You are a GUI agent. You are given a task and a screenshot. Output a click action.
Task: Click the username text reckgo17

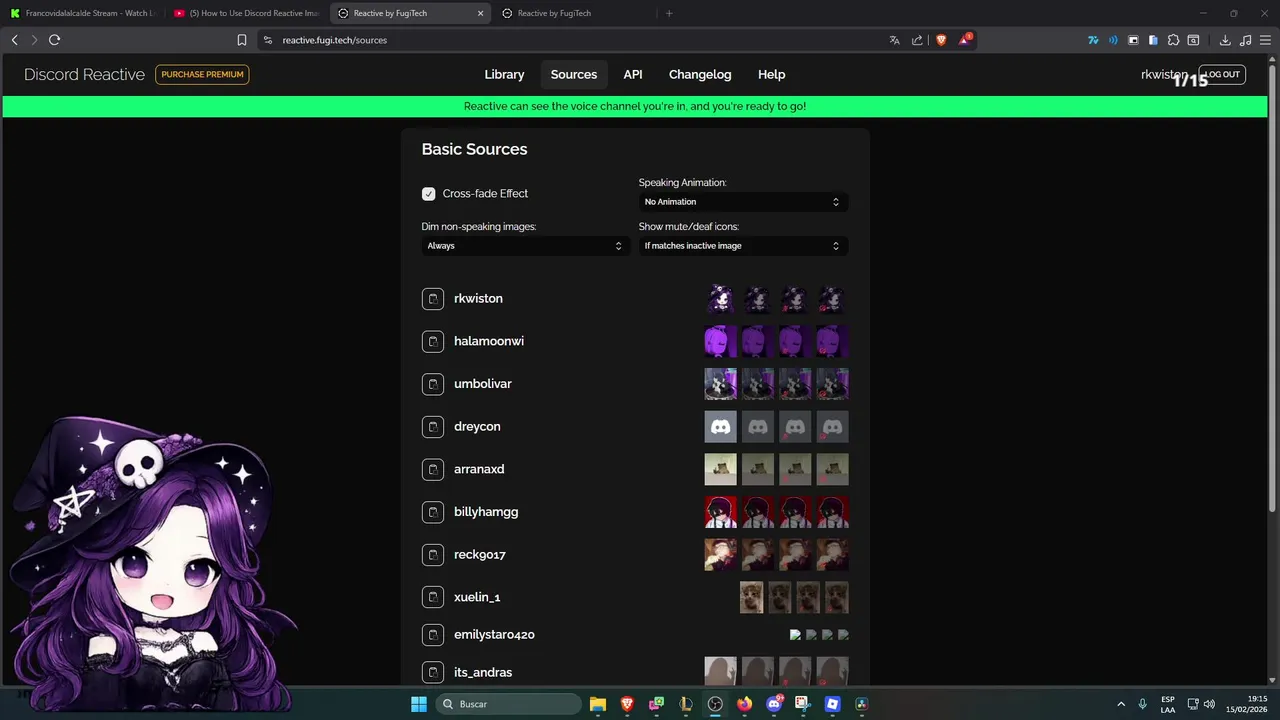click(x=480, y=555)
